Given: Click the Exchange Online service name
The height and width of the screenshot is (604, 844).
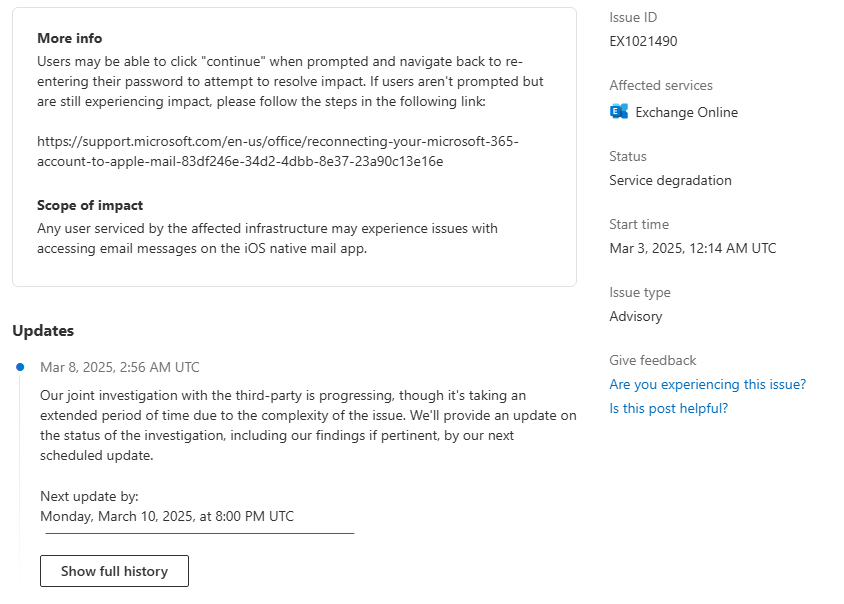Looking at the screenshot, I should (x=686, y=112).
